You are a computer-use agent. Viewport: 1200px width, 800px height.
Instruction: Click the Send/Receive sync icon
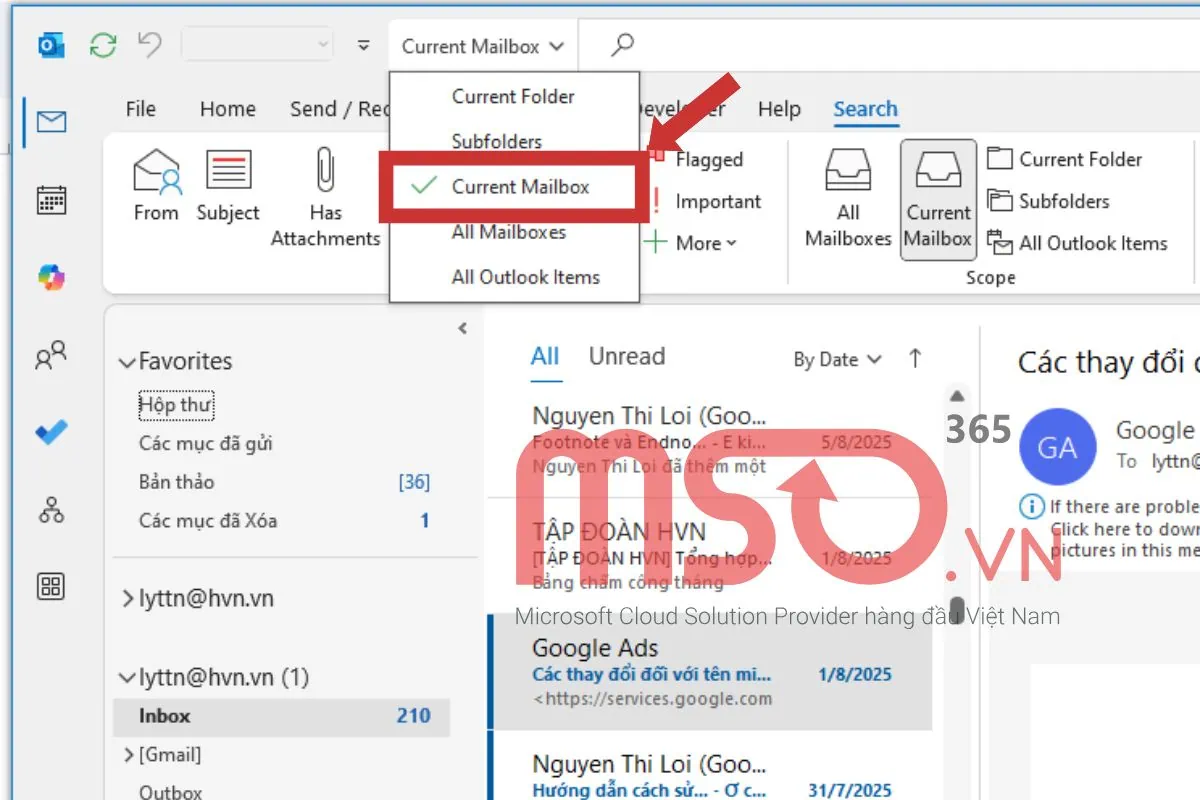[x=102, y=45]
